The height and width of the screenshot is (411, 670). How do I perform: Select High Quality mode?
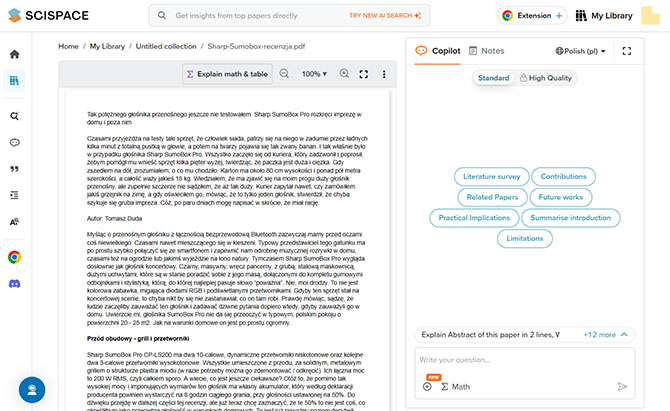[x=546, y=78]
